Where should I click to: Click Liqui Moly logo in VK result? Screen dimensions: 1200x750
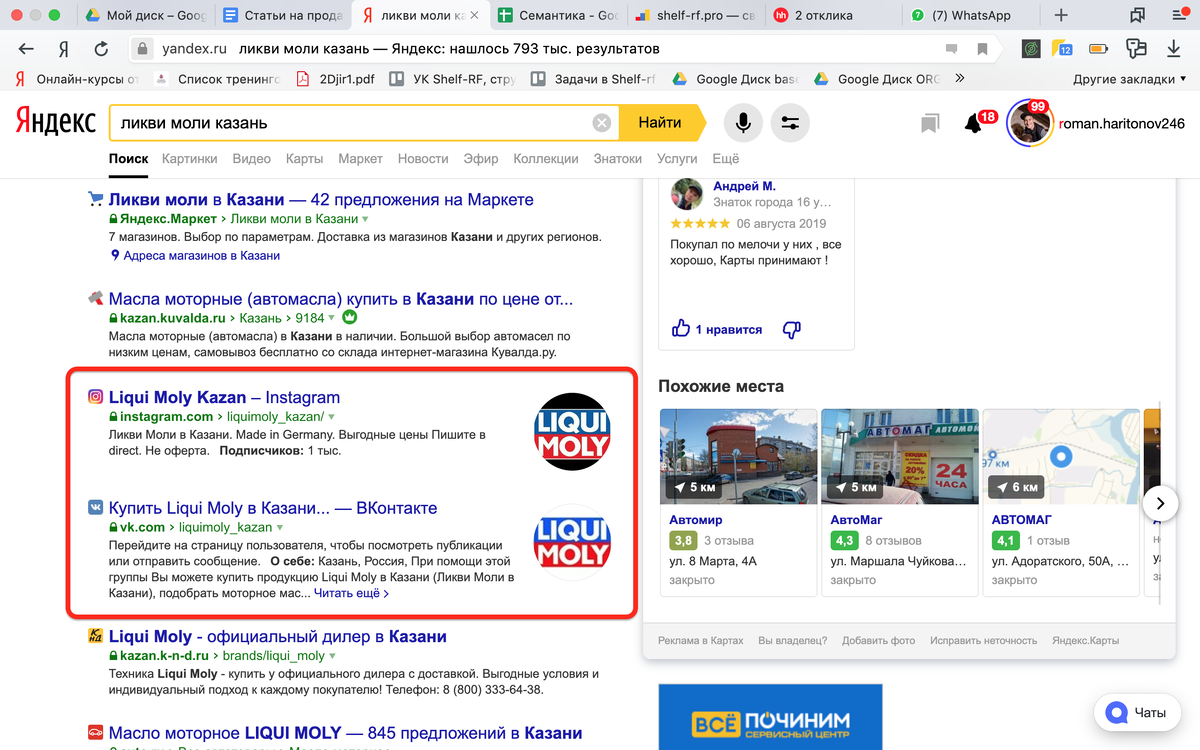coord(571,543)
